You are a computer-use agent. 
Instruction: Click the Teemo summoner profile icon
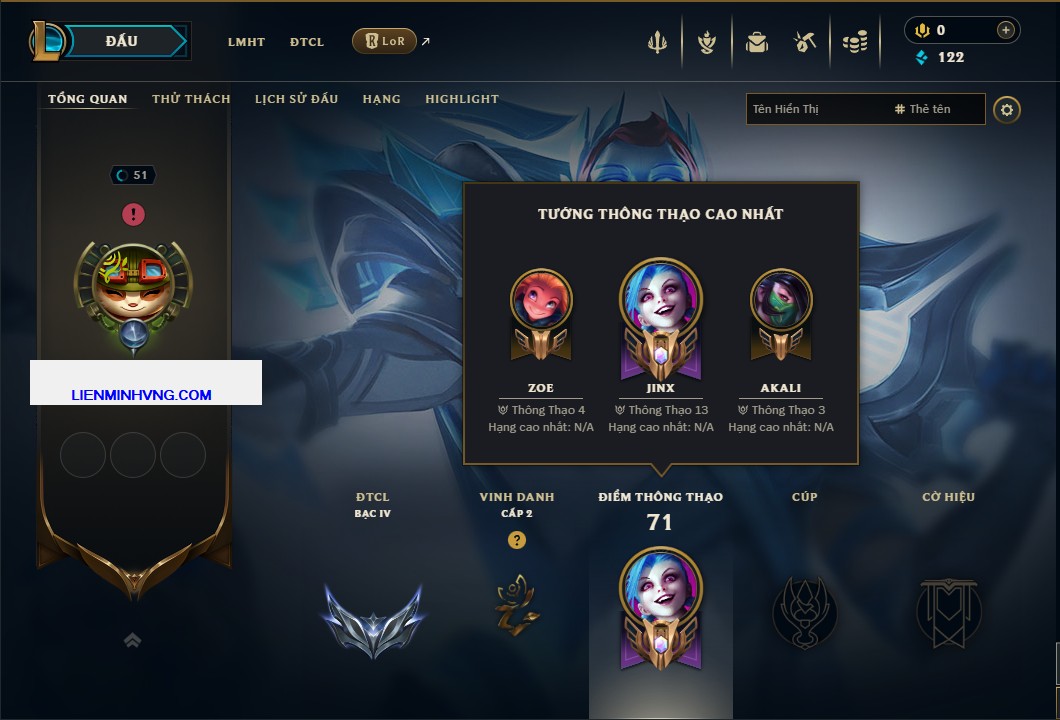tap(133, 292)
